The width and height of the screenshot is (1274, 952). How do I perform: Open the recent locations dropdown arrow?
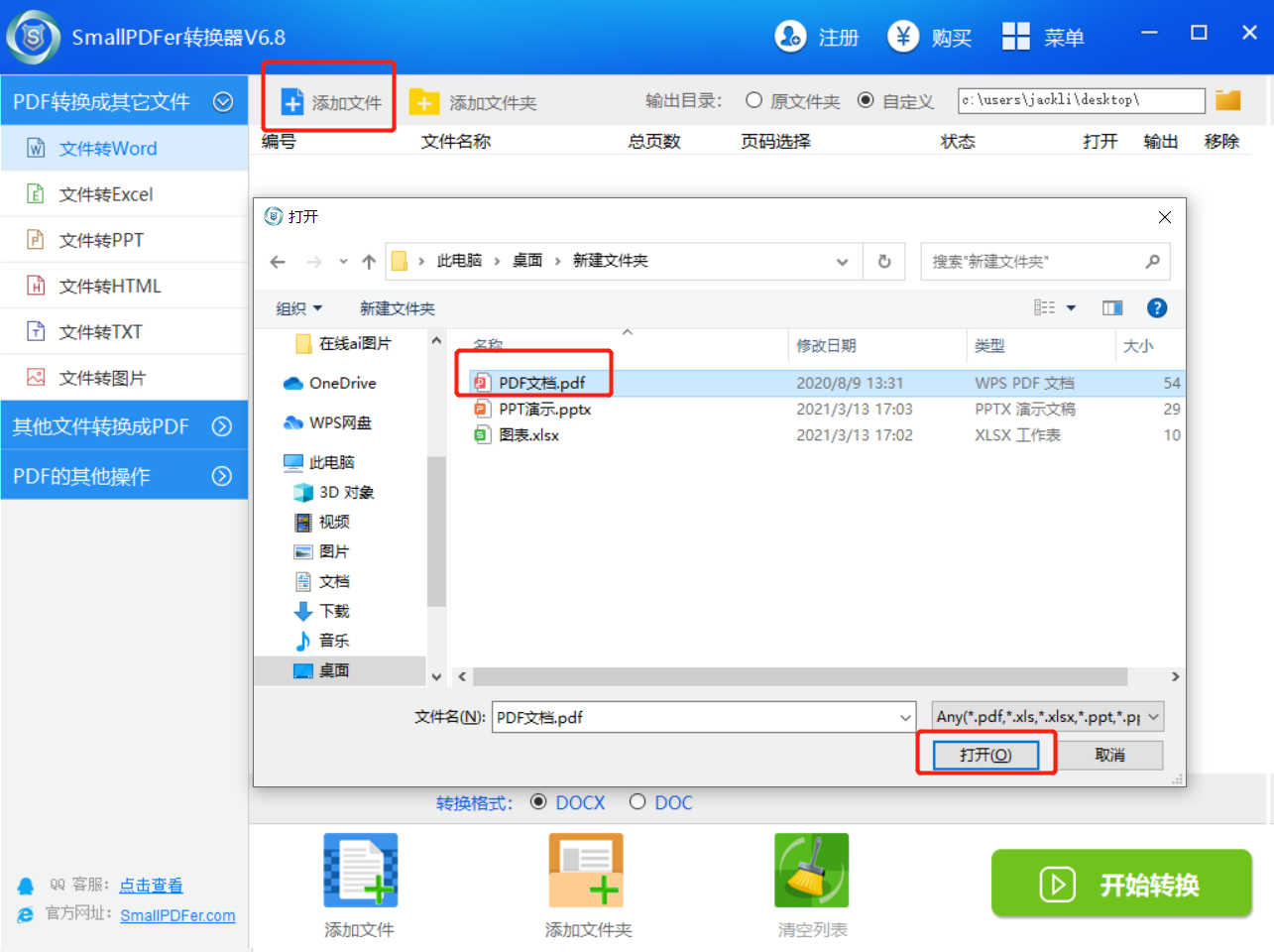coord(343,262)
